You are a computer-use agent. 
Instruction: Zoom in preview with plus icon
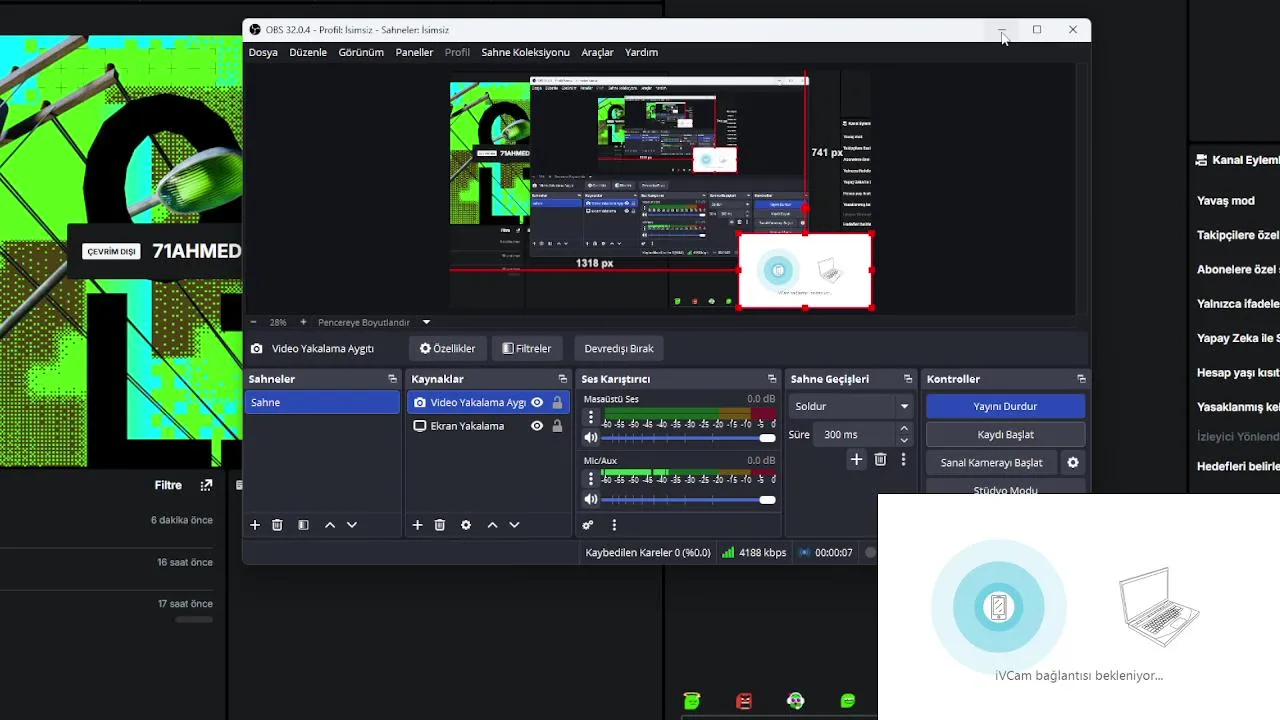(x=303, y=322)
